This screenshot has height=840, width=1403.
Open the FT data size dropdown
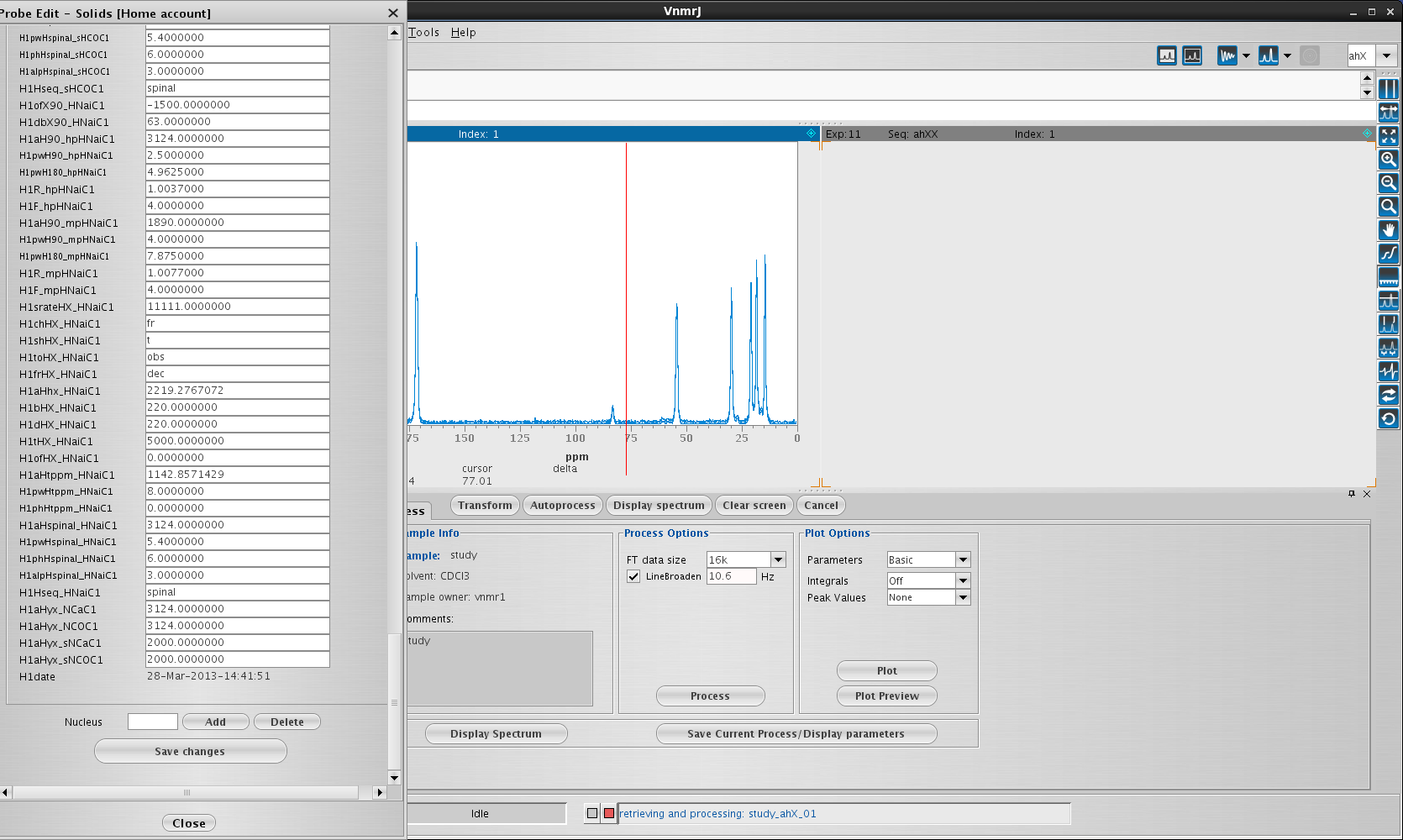pyautogui.click(x=778, y=559)
